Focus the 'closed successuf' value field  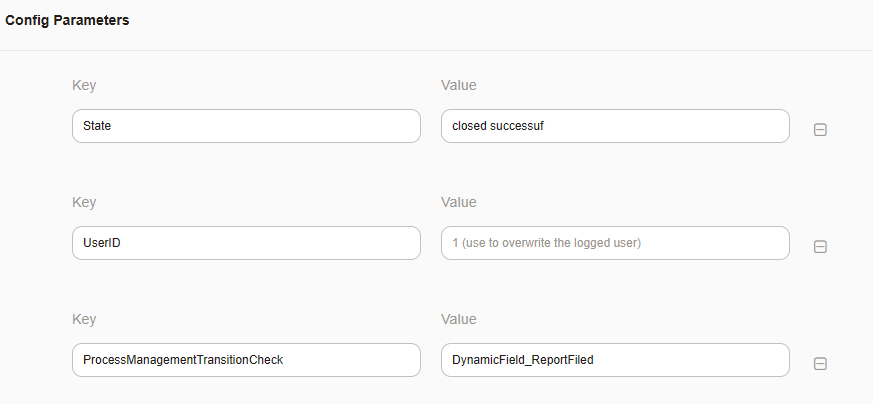pos(614,126)
